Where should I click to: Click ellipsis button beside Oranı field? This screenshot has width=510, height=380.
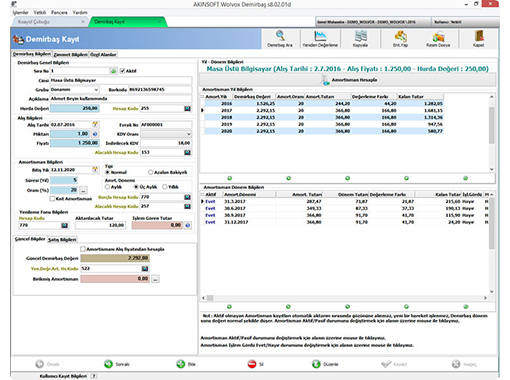83,190
